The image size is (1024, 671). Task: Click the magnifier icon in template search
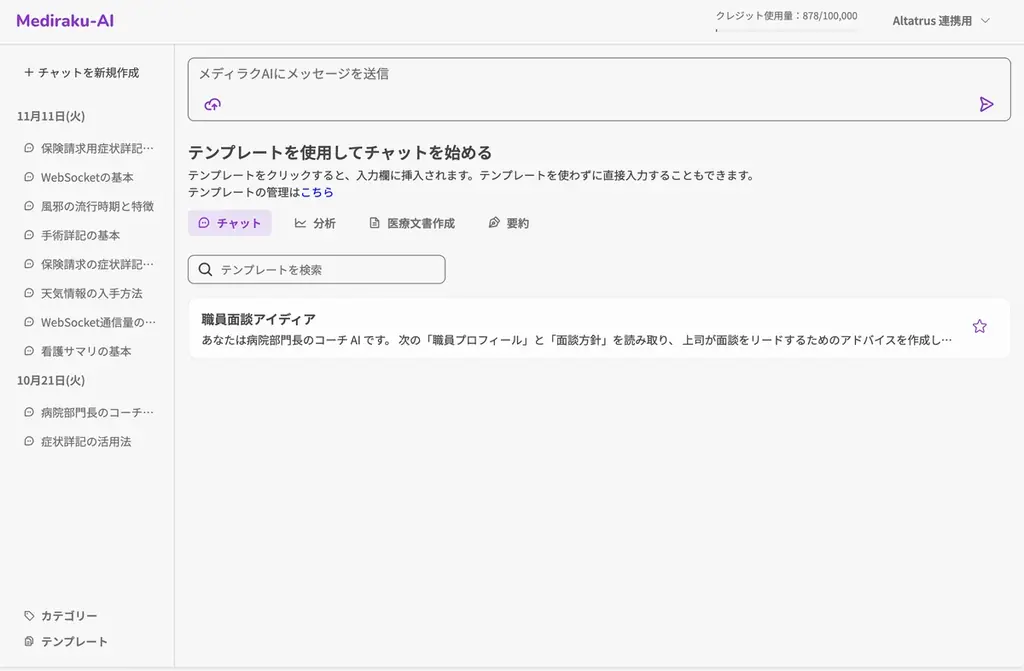click(205, 269)
